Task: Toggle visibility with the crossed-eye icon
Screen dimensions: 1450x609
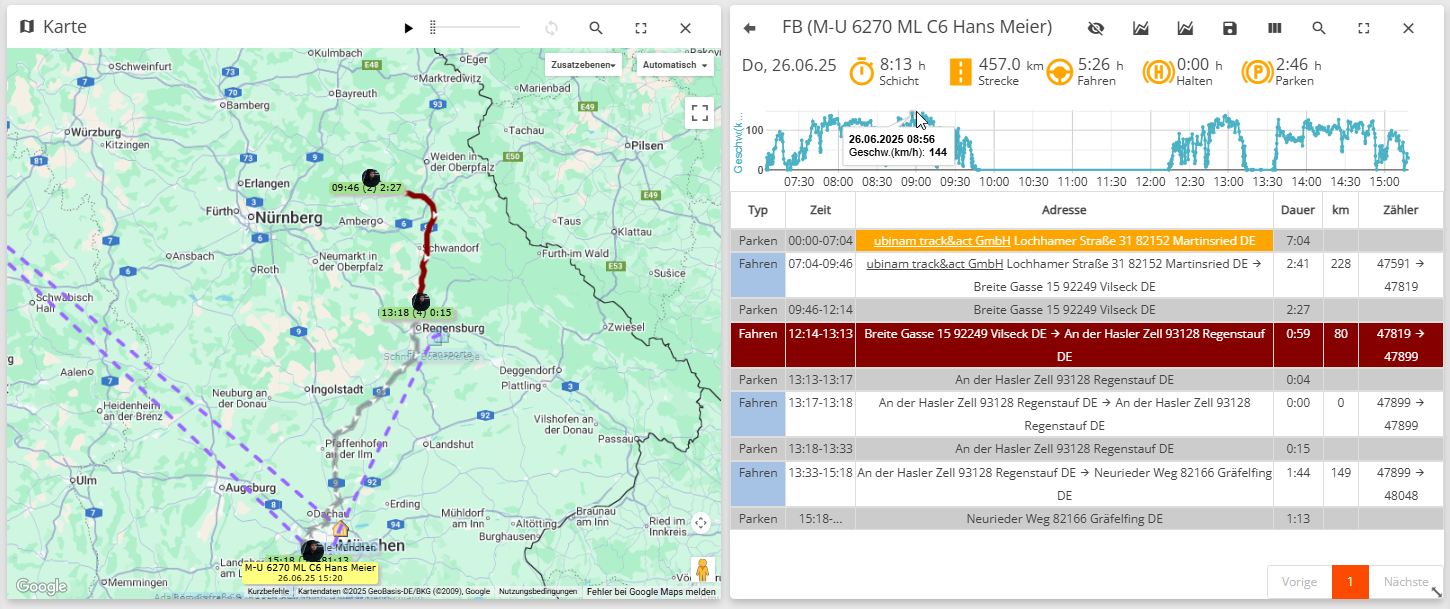Action: point(1095,28)
